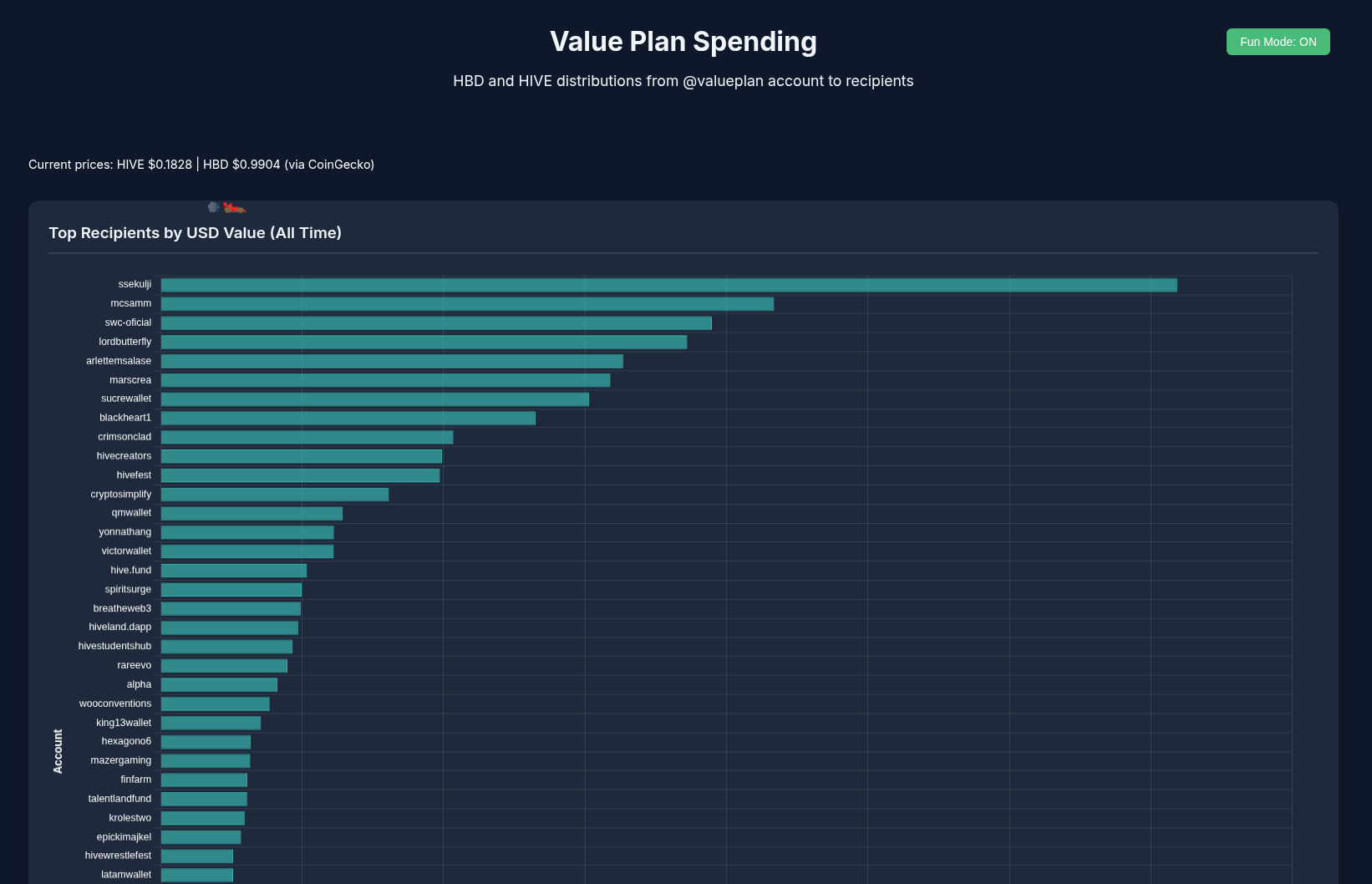This screenshot has height=884, width=1372.
Task: Click the hivefest bar in the chart
Action: click(x=300, y=475)
